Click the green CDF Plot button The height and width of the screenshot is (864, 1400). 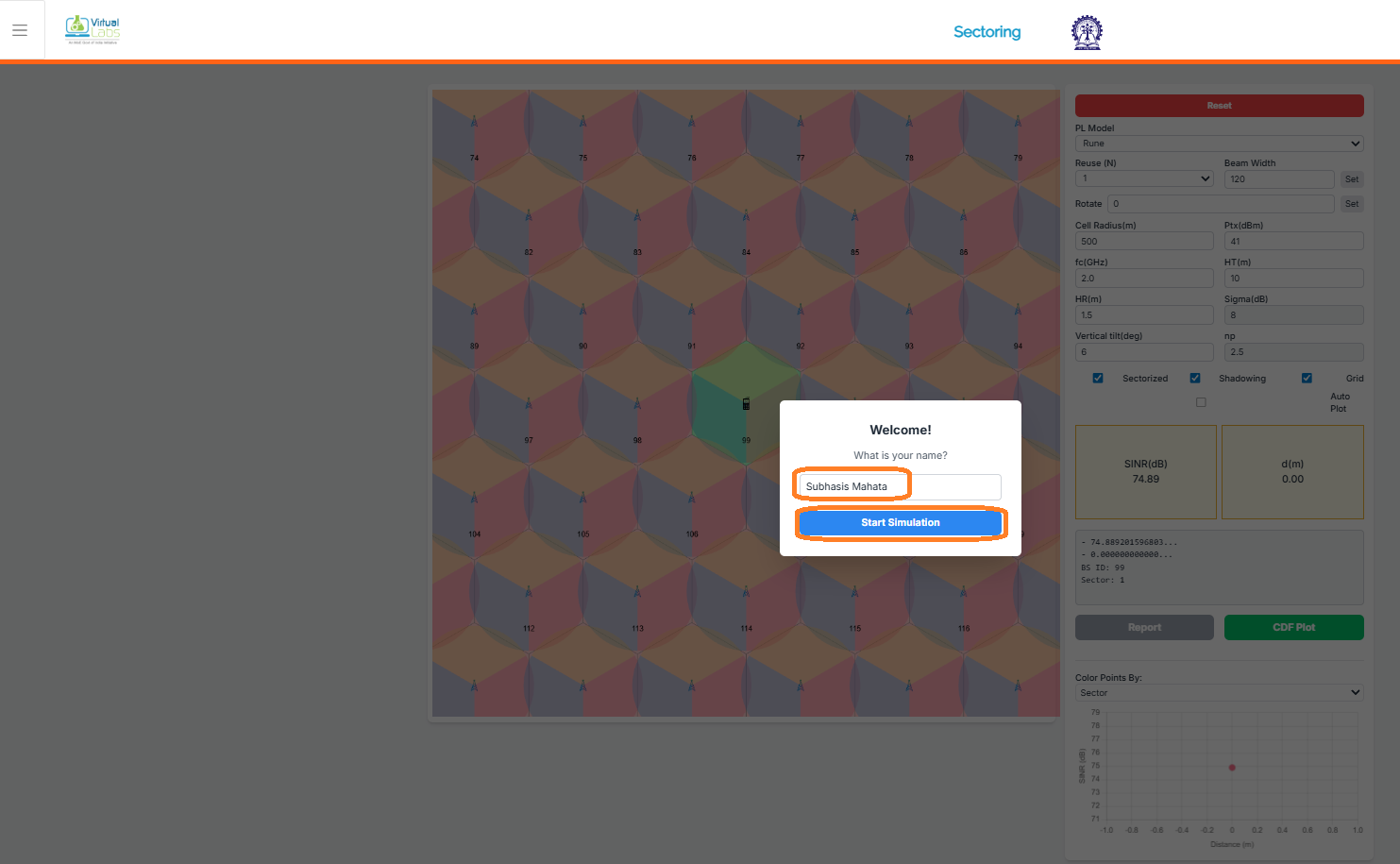click(1293, 627)
